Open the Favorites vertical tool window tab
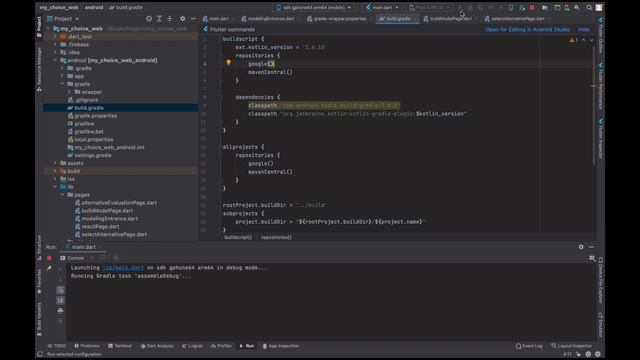Viewport: 640px width, 360px height. click(x=39, y=282)
